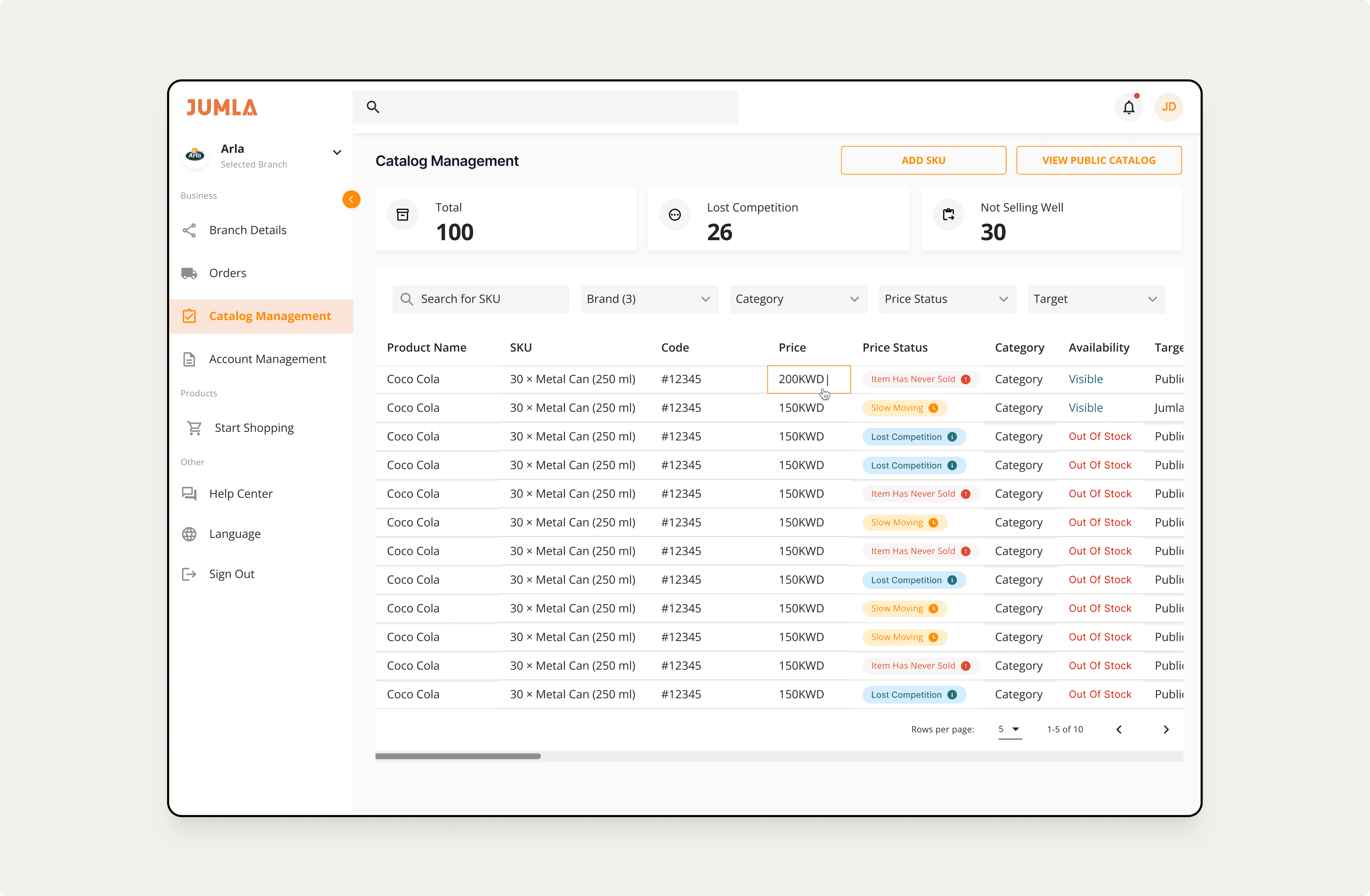Click warning icon on first Item Has Never Sold
This screenshot has width=1370, height=896.
(x=966, y=379)
